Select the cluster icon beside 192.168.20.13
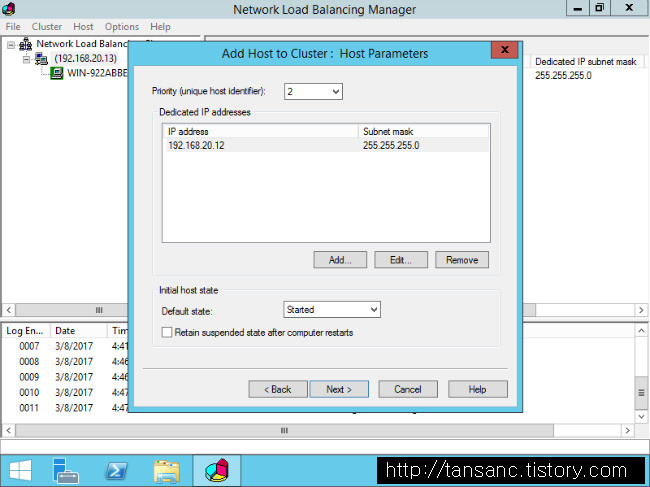 (x=41, y=59)
